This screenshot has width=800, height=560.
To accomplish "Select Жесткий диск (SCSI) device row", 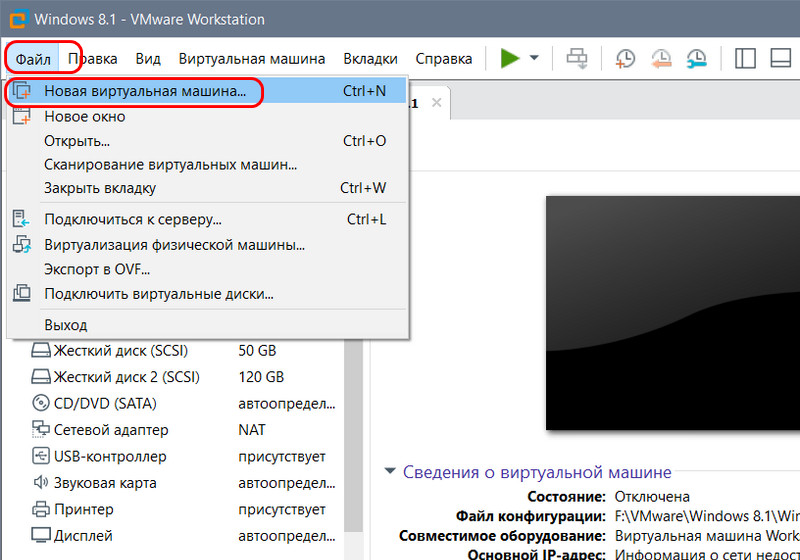I will pos(184,351).
